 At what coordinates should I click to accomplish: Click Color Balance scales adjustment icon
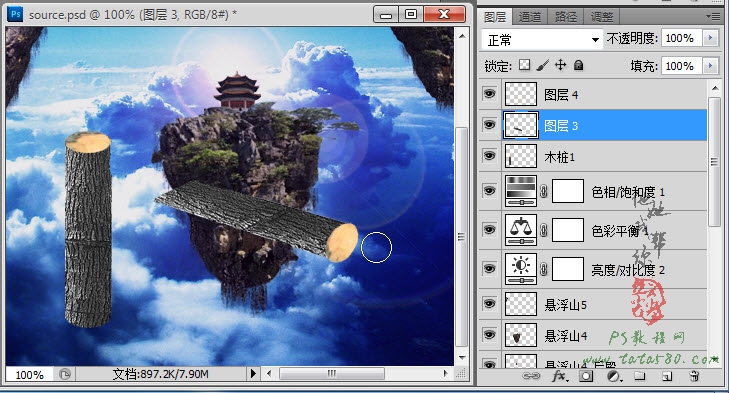tap(521, 230)
